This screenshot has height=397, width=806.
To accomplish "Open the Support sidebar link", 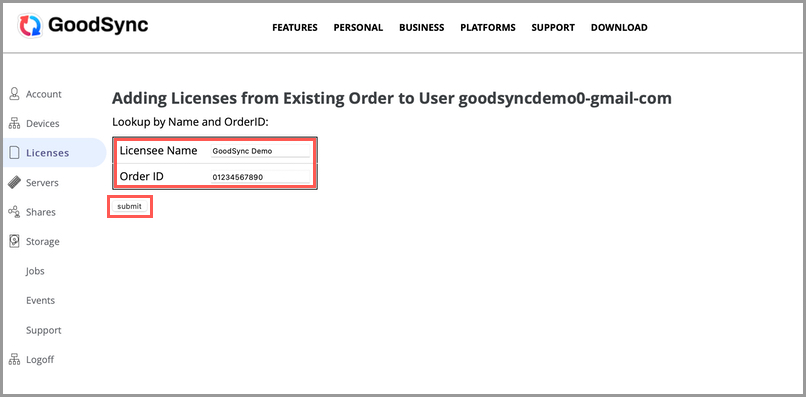I will pos(44,330).
